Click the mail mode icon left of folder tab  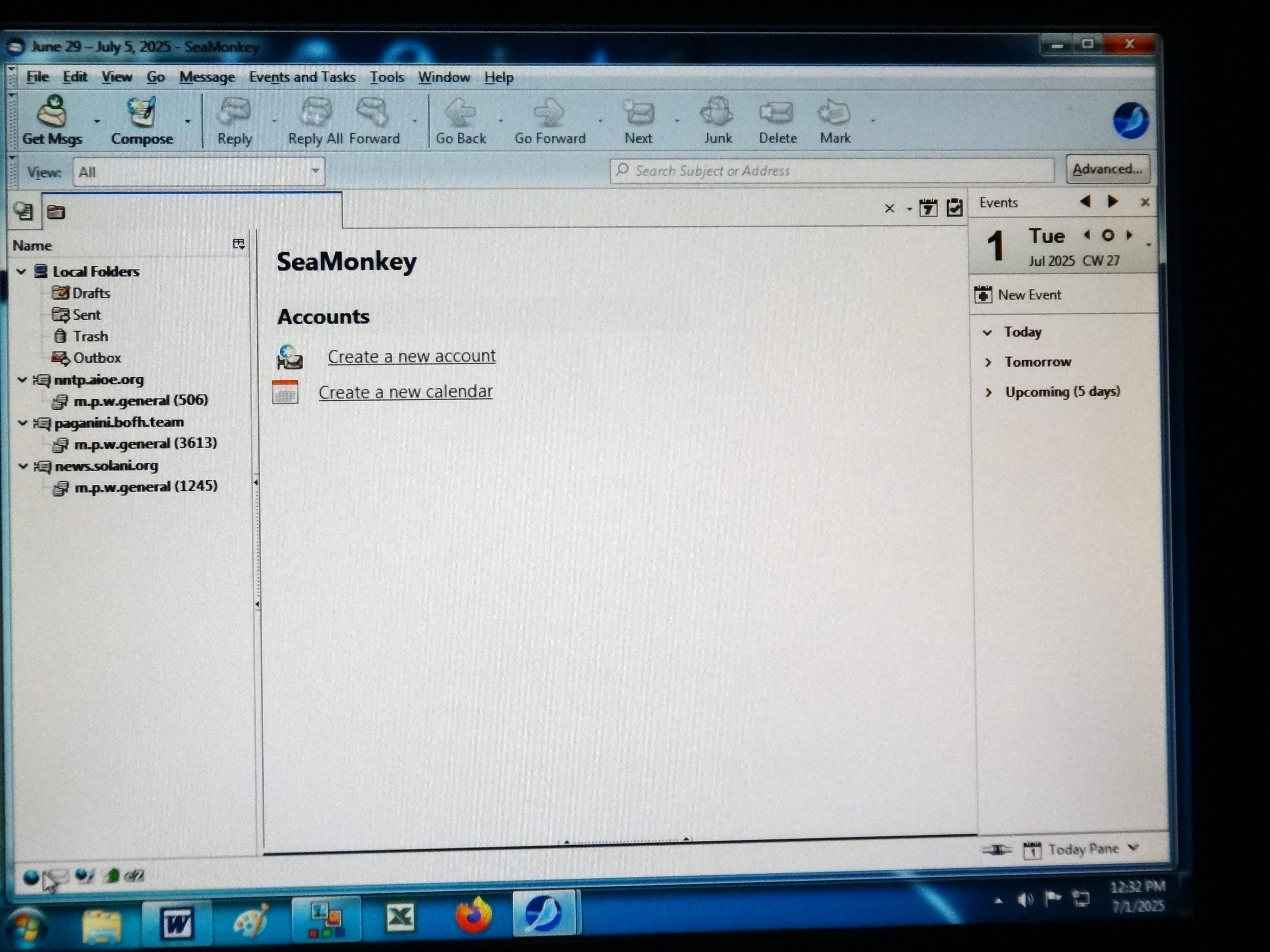[24, 212]
